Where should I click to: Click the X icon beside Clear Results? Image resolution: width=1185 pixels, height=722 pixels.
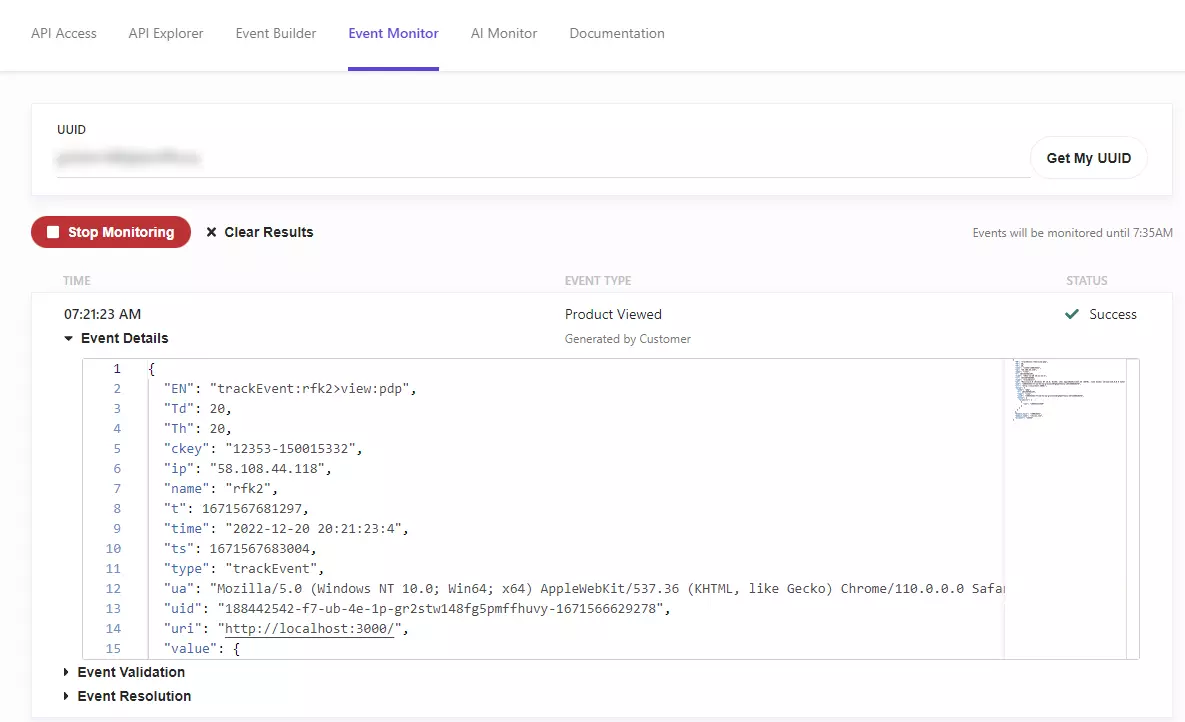(212, 232)
